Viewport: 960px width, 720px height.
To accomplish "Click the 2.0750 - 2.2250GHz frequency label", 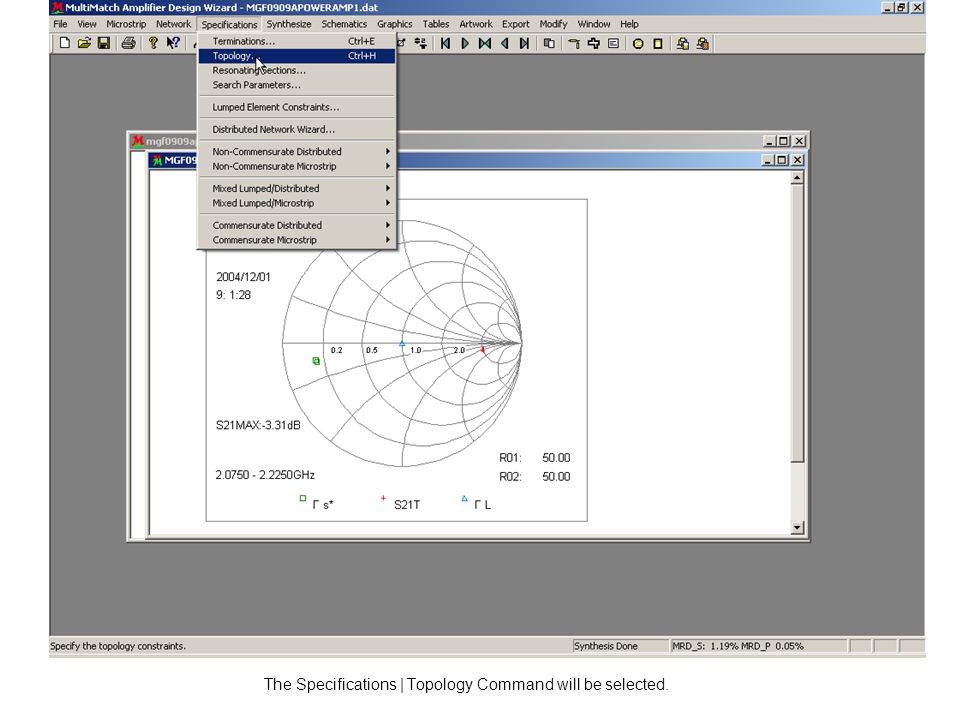I will tap(264, 474).
